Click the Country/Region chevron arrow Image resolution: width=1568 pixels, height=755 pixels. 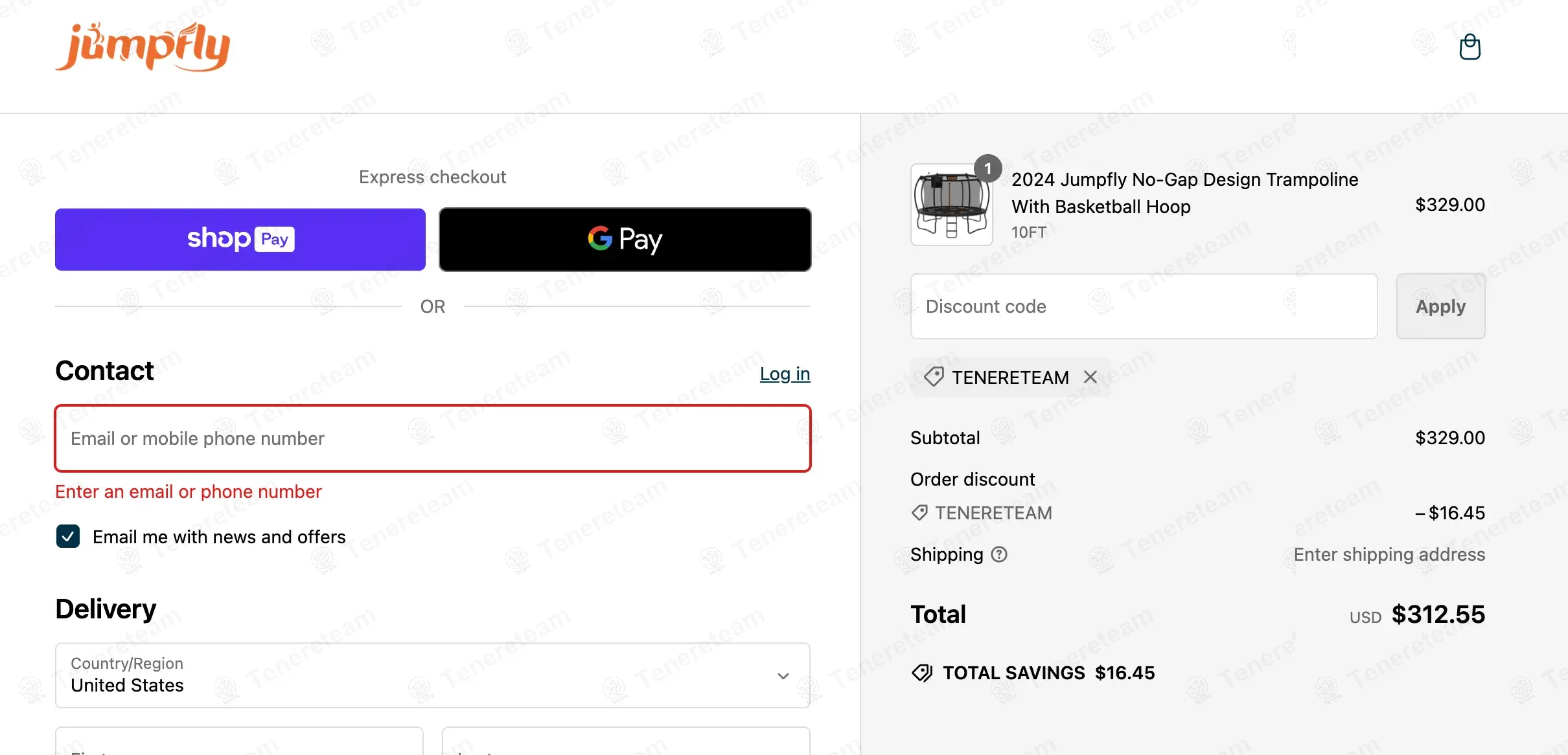[783, 676]
